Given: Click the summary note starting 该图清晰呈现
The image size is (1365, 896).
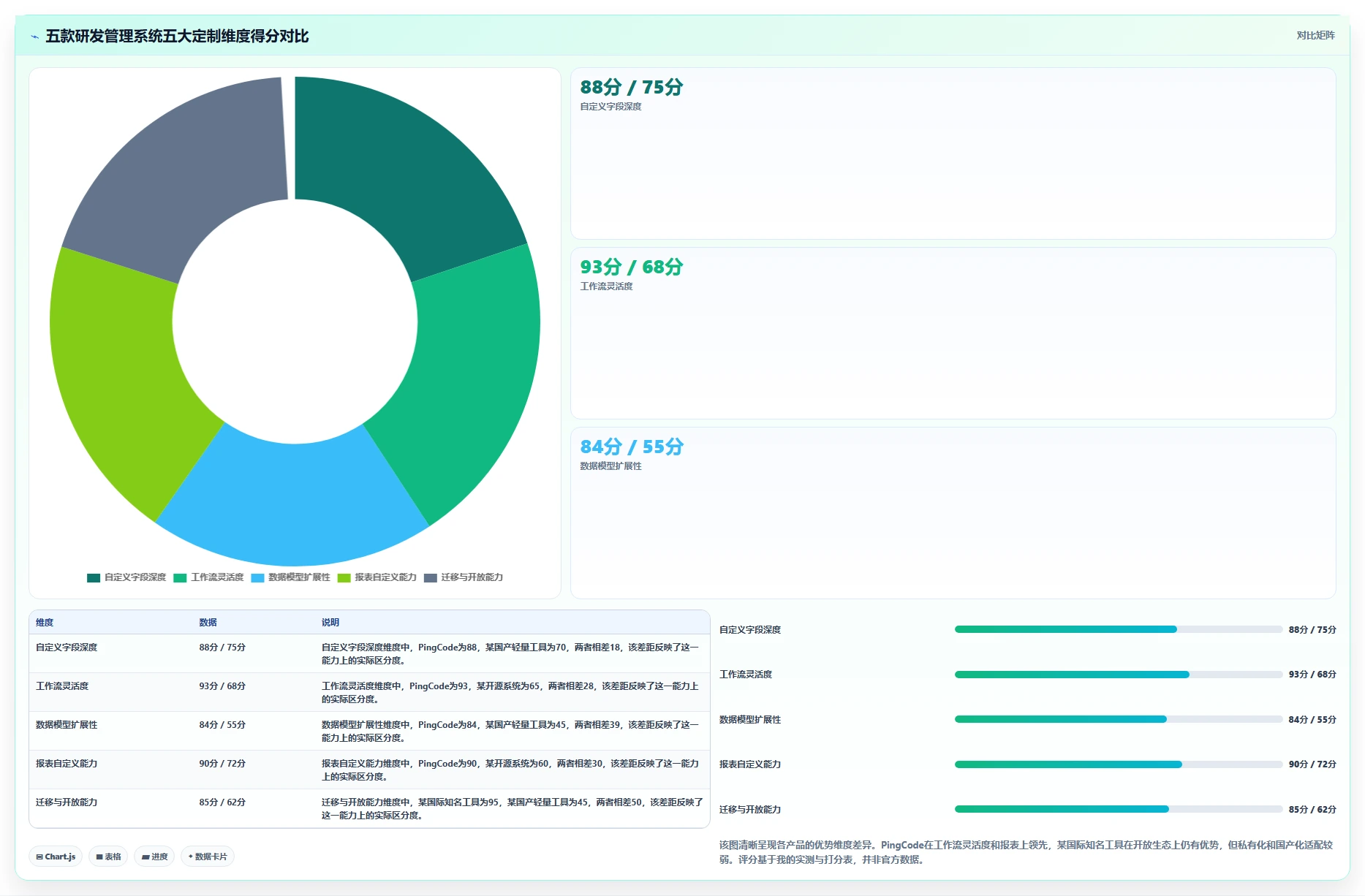Looking at the screenshot, I should [x=1026, y=852].
